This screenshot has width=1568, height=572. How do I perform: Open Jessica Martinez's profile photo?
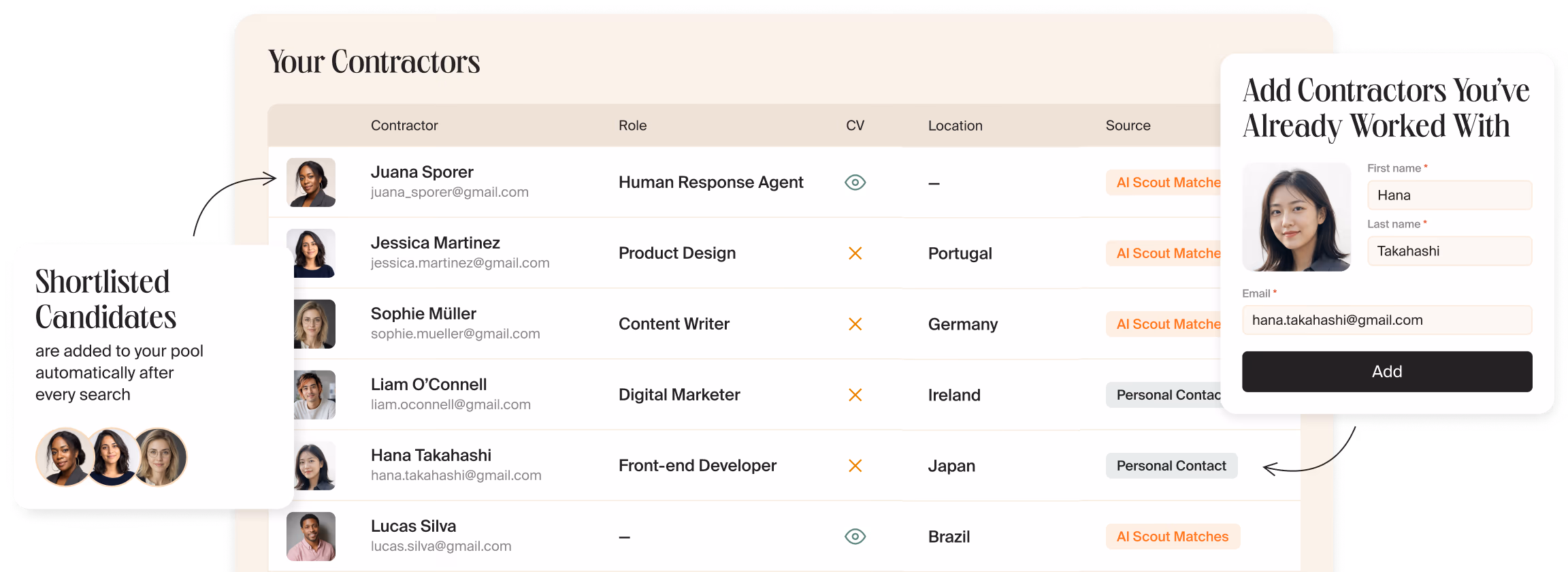[311, 253]
